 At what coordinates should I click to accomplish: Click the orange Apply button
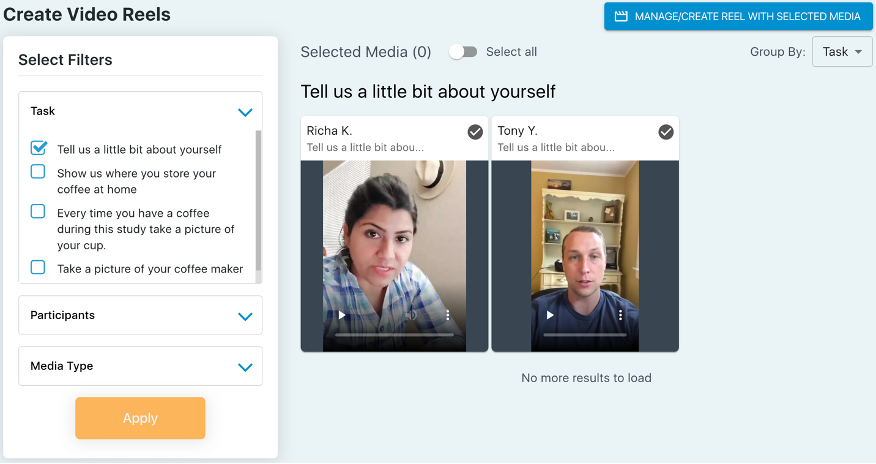click(140, 418)
